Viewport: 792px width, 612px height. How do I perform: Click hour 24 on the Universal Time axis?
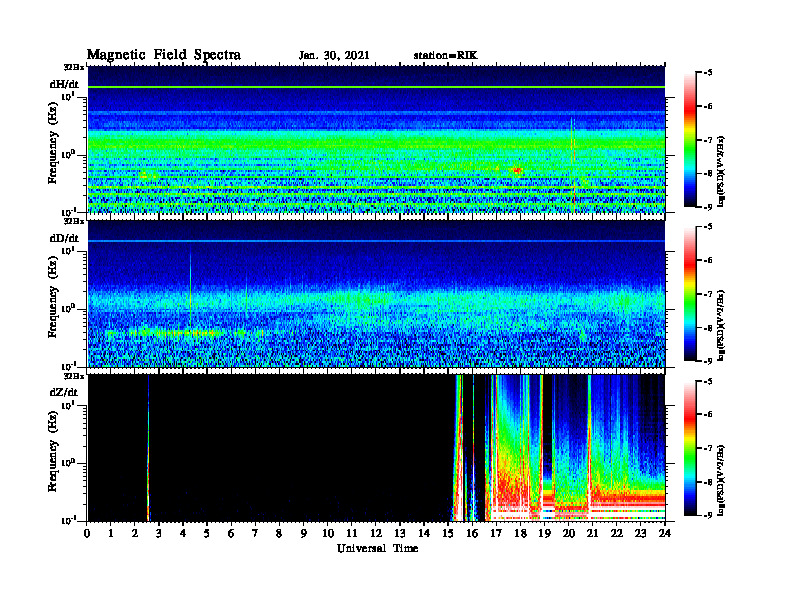coord(665,534)
